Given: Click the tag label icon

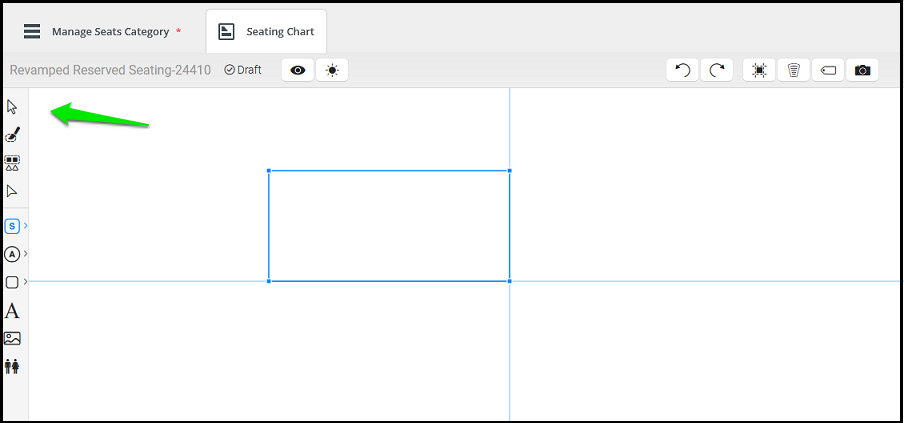Looking at the screenshot, I should [828, 70].
